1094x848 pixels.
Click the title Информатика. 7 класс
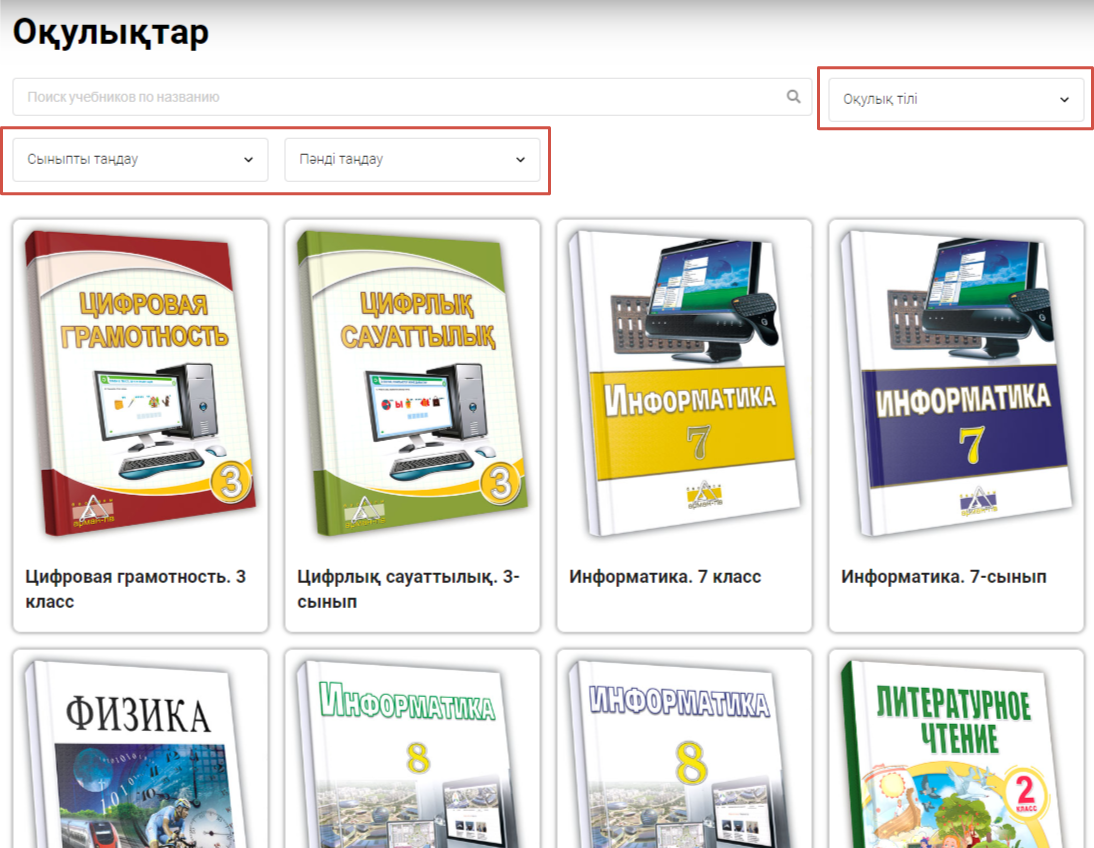(x=665, y=577)
